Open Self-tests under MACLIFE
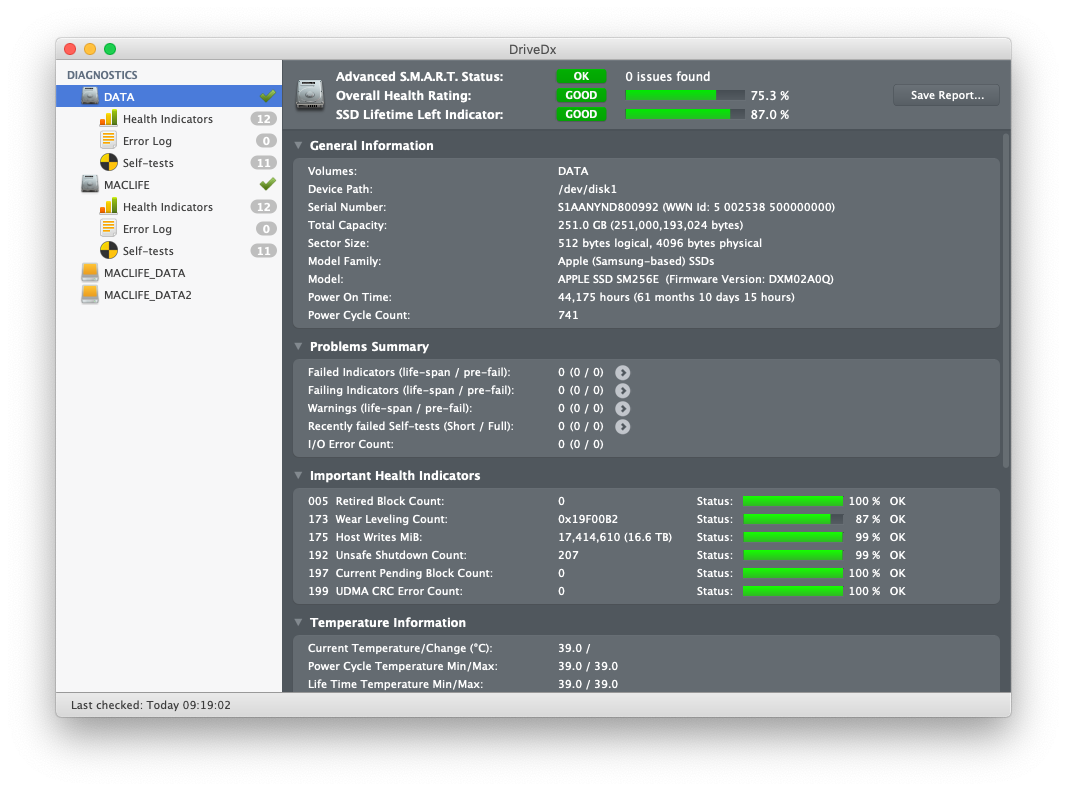 click(x=148, y=251)
